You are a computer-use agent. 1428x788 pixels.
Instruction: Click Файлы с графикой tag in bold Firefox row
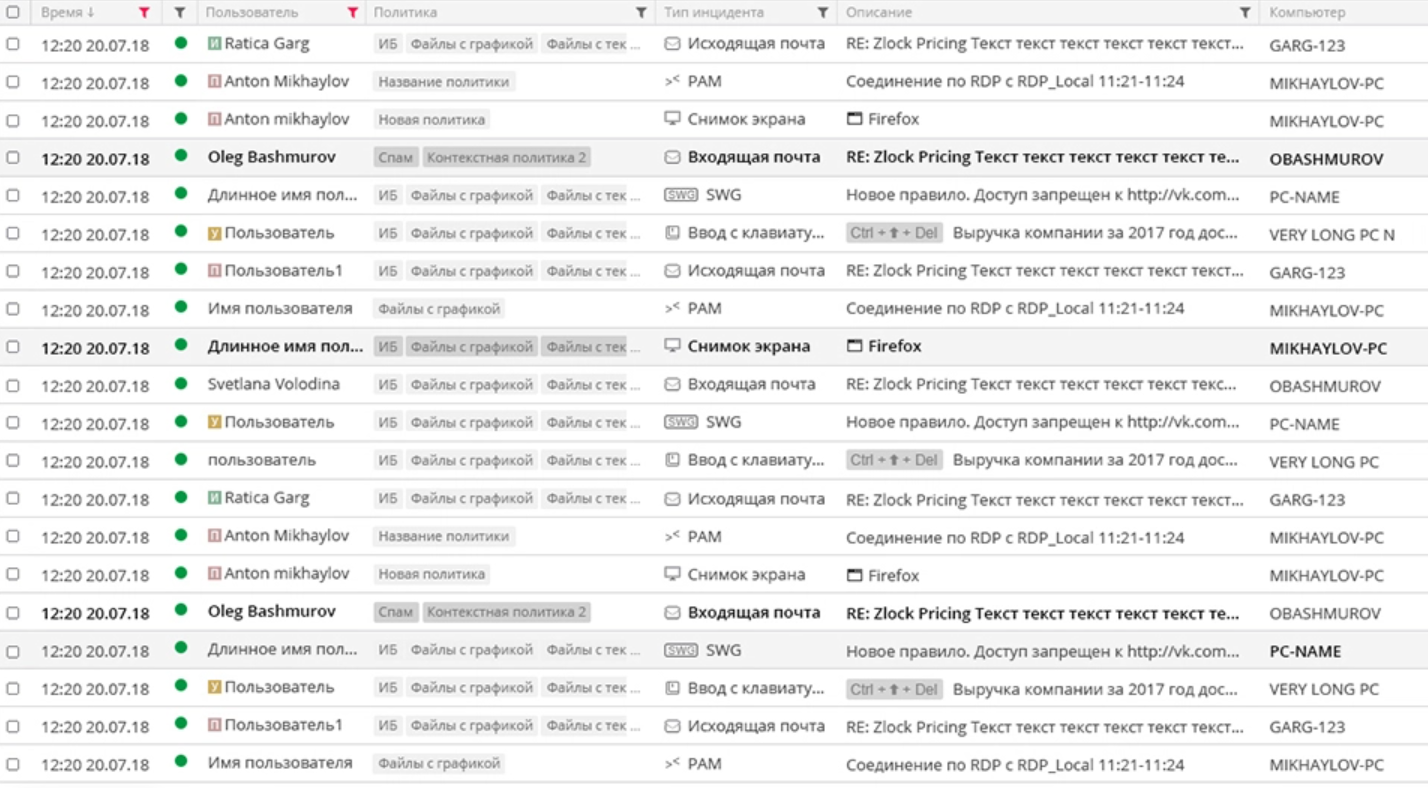point(471,347)
